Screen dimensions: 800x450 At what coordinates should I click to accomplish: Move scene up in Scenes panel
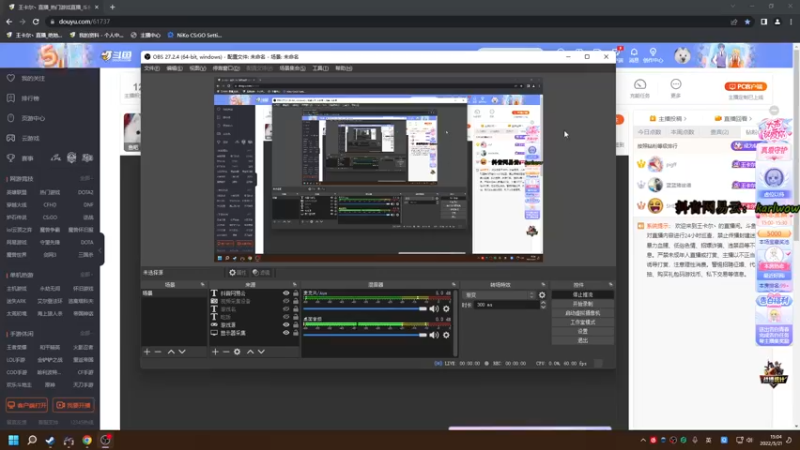[x=171, y=352]
